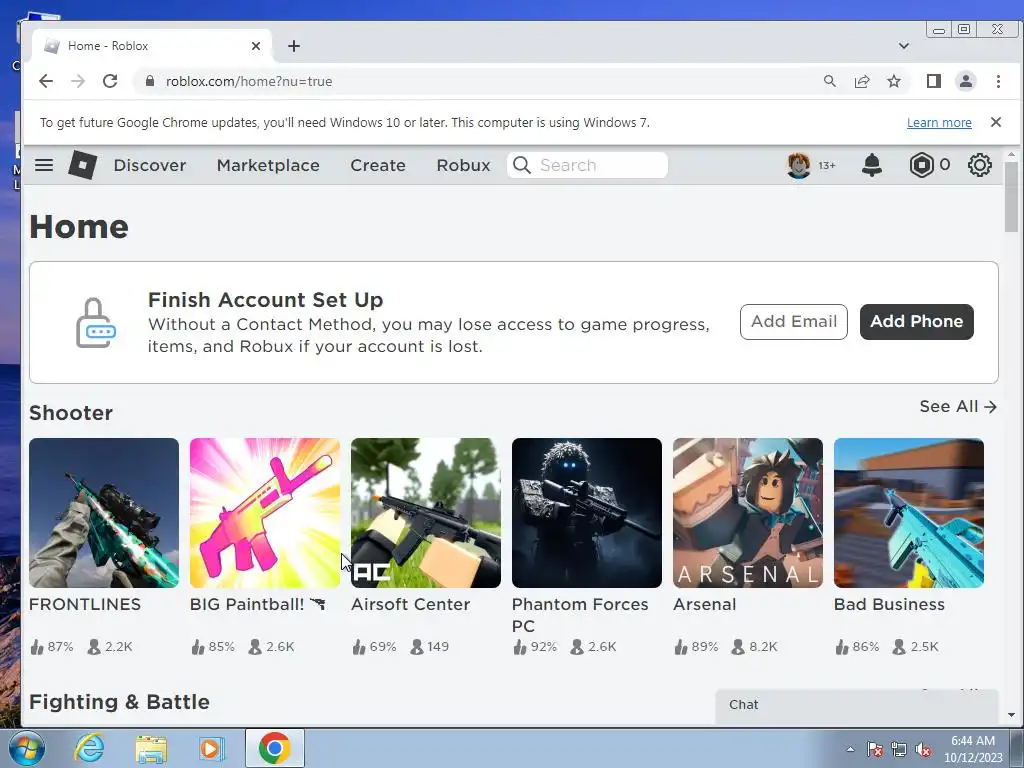Open the Airsoft Center game thumbnail

pos(426,513)
